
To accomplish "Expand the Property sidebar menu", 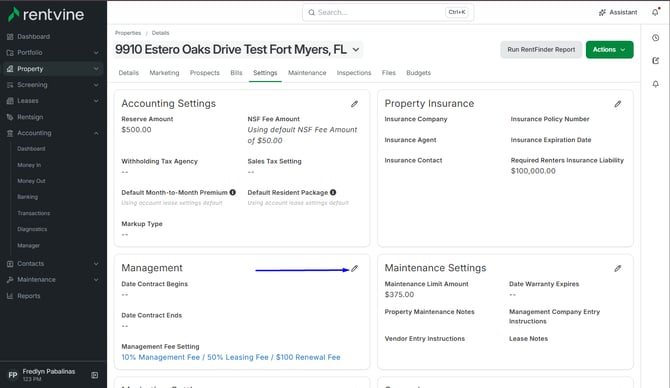I will [53, 69].
